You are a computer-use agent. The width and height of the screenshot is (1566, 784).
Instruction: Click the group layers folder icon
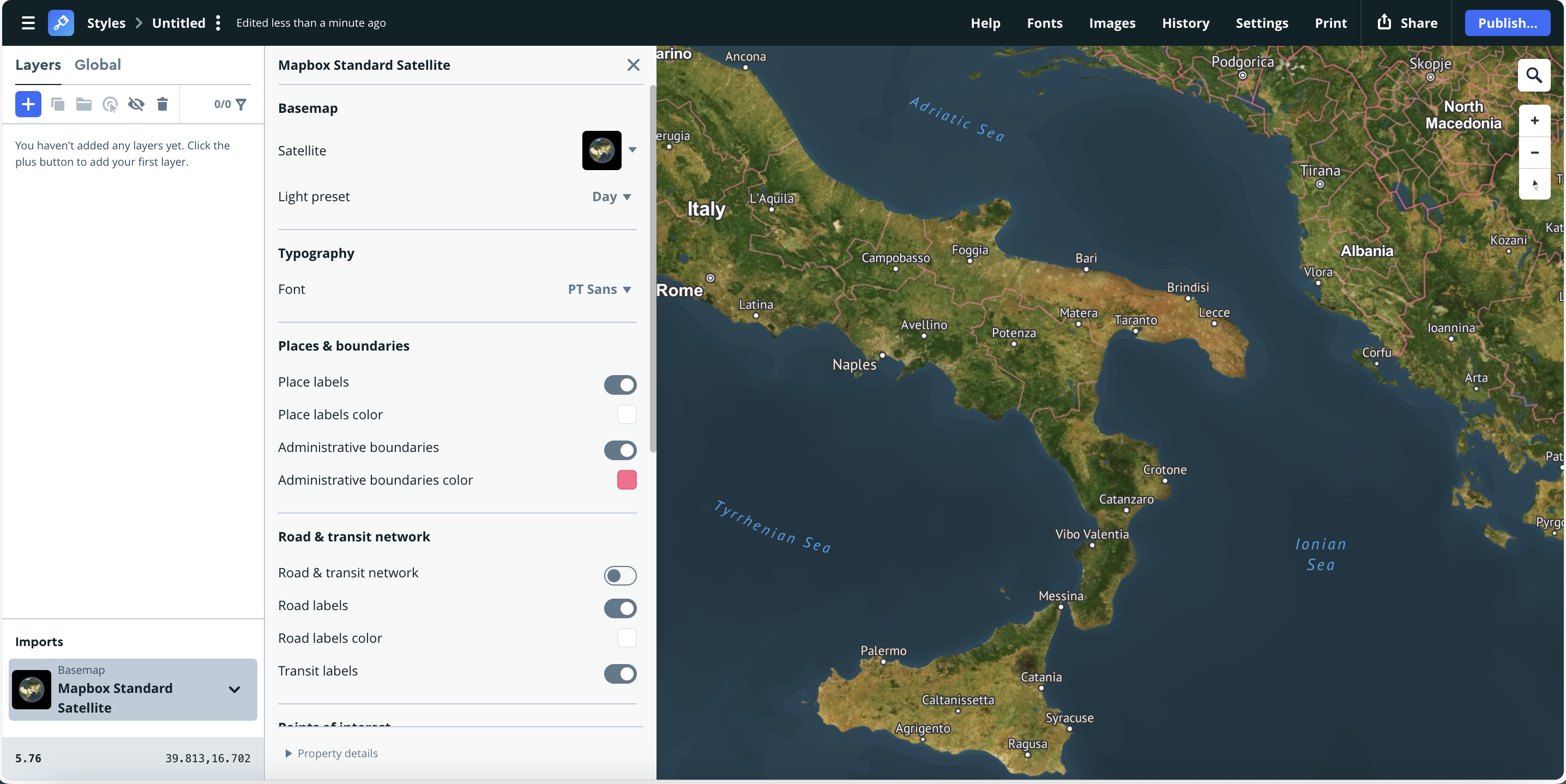tap(84, 104)
